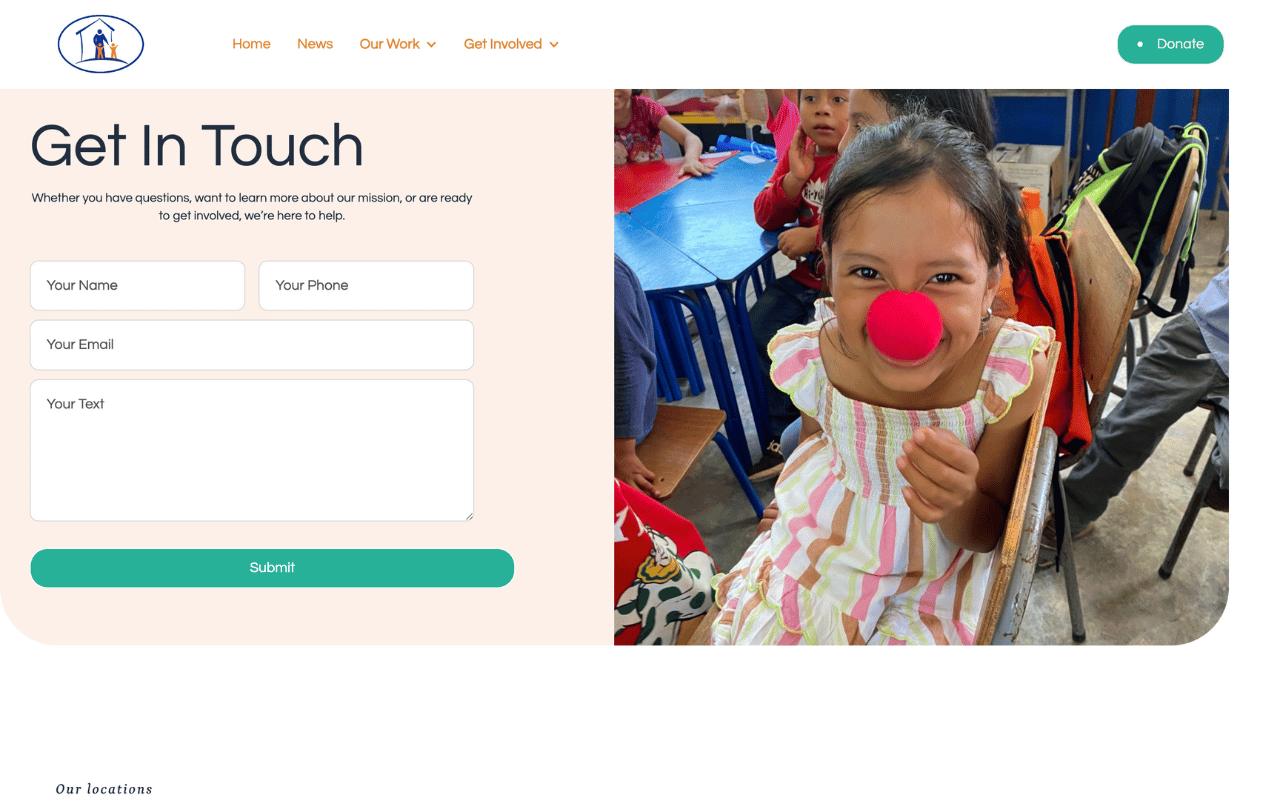Click the textarea resize handle corner
Image resolution: width=1280 pixels, height=800 pixels.
[x=468, y=516]
